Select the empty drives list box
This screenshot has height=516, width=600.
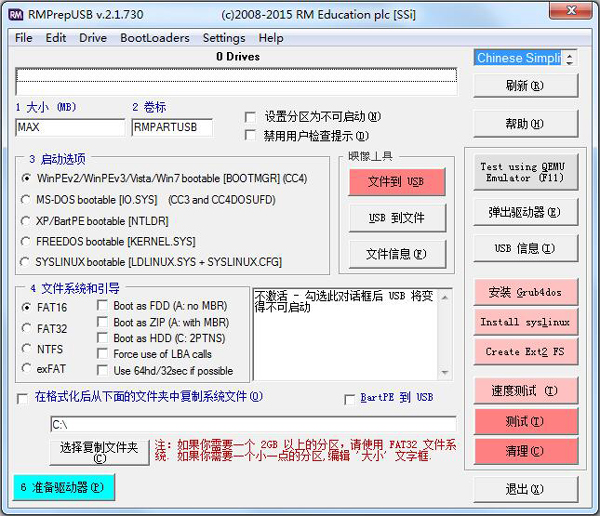pyautogui.click(x=236, y=82)
